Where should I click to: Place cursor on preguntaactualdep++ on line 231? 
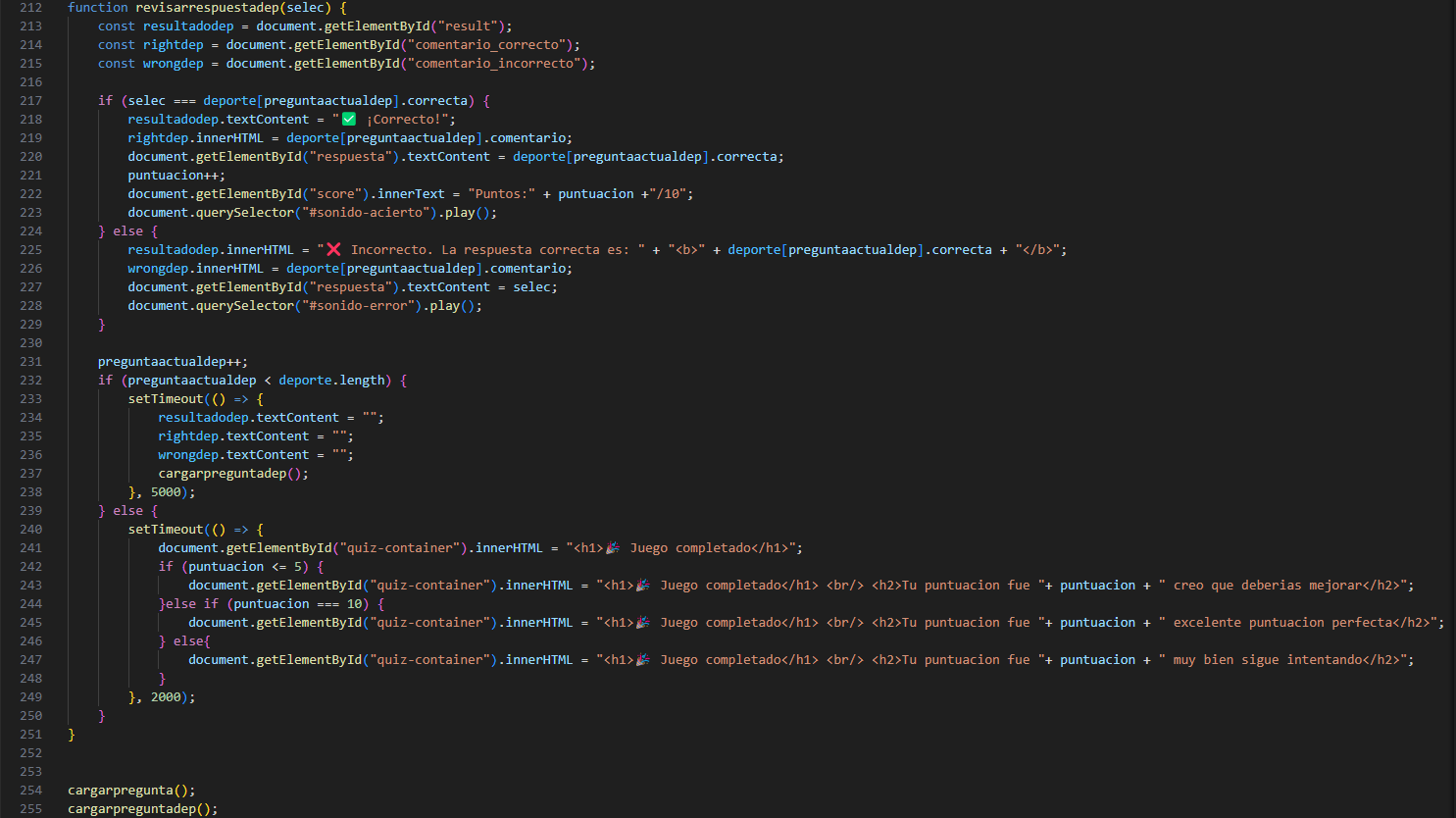click(x=172, y=361)
